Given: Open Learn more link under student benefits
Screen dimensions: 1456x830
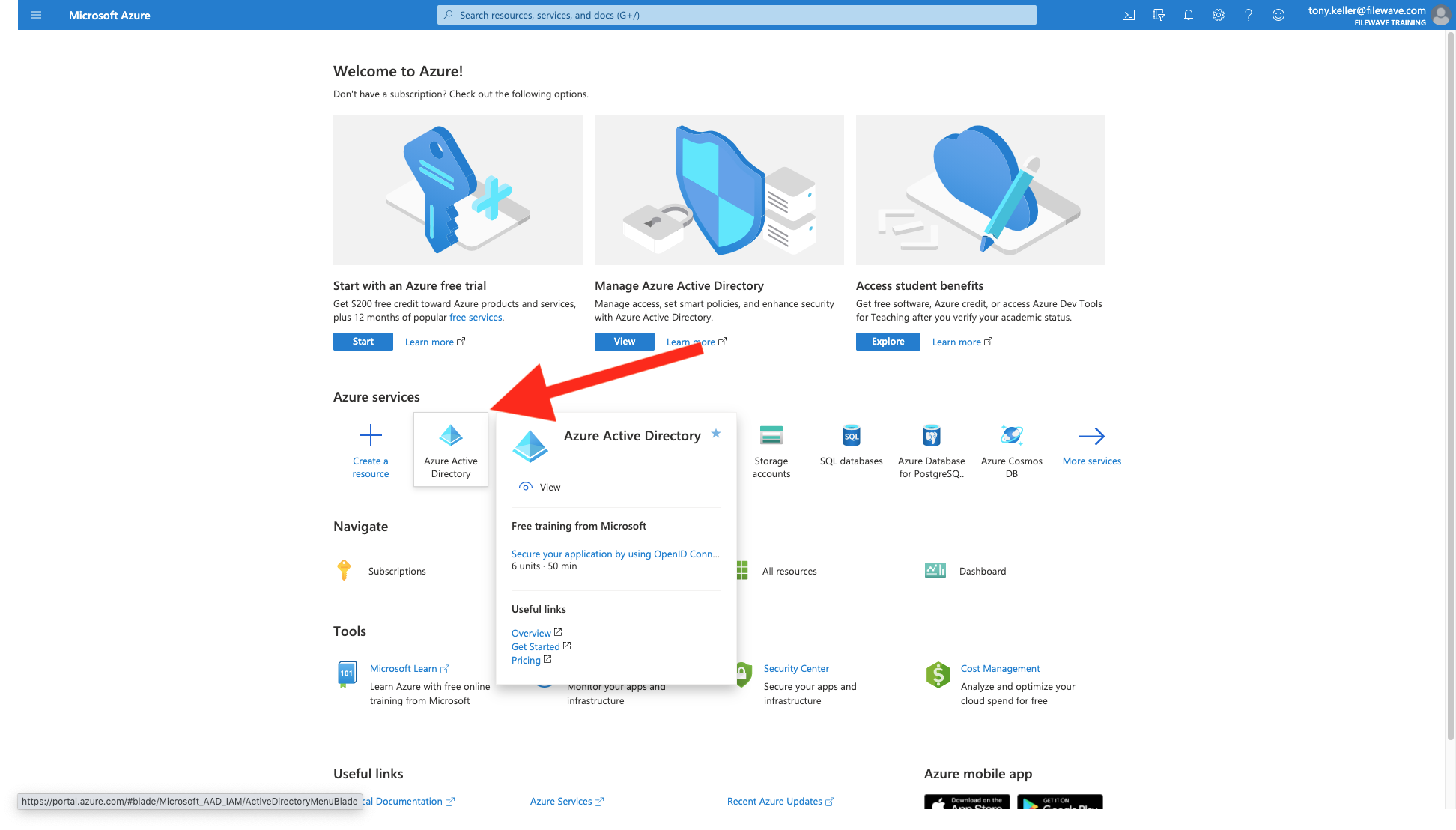Looking at the screenshot, I should pos(962,342).
